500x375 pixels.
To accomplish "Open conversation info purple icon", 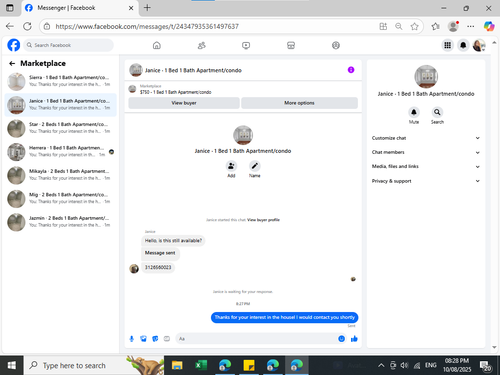I will 351,70.
